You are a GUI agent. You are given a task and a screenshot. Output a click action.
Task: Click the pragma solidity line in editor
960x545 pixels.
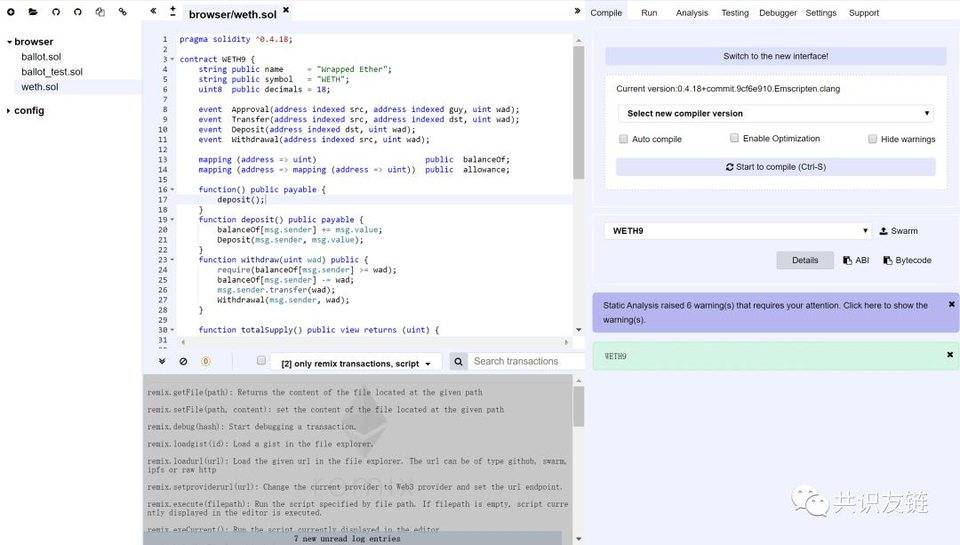pos(236,39)
